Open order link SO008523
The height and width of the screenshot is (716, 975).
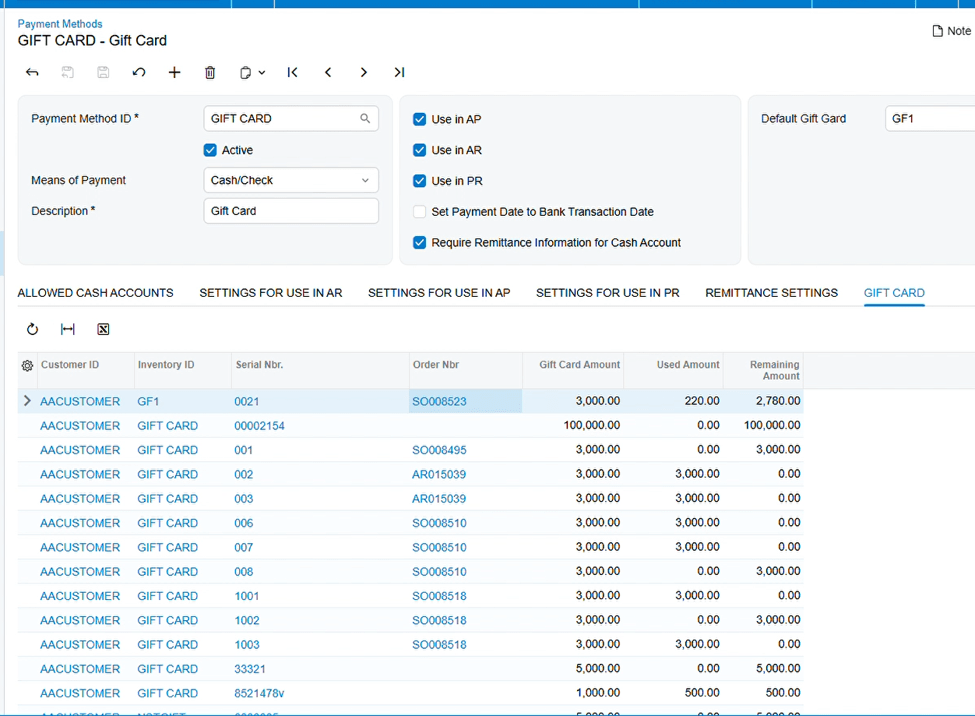pyautogui.click(x=439, y=402)
